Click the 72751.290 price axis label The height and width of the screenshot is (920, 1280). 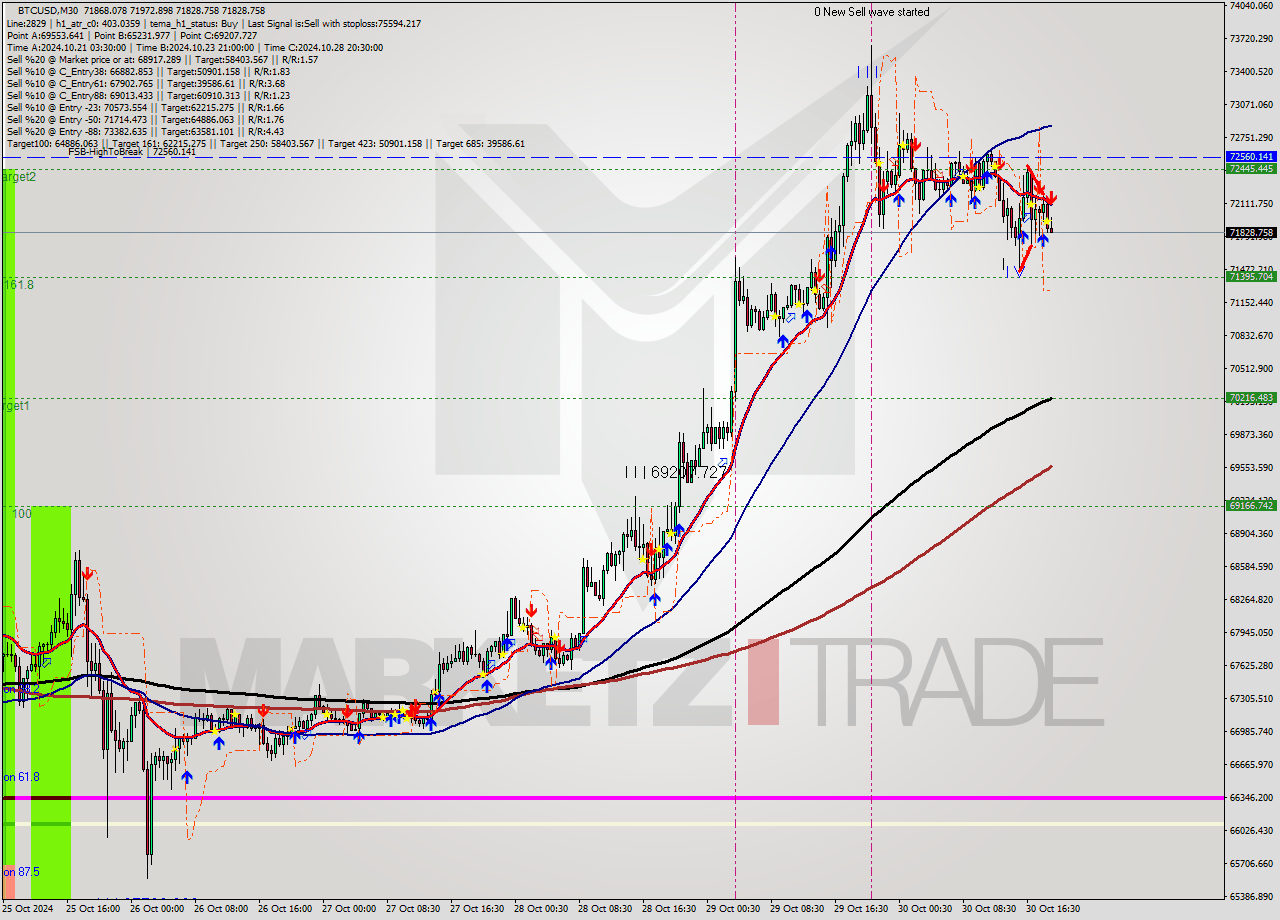1252,138
